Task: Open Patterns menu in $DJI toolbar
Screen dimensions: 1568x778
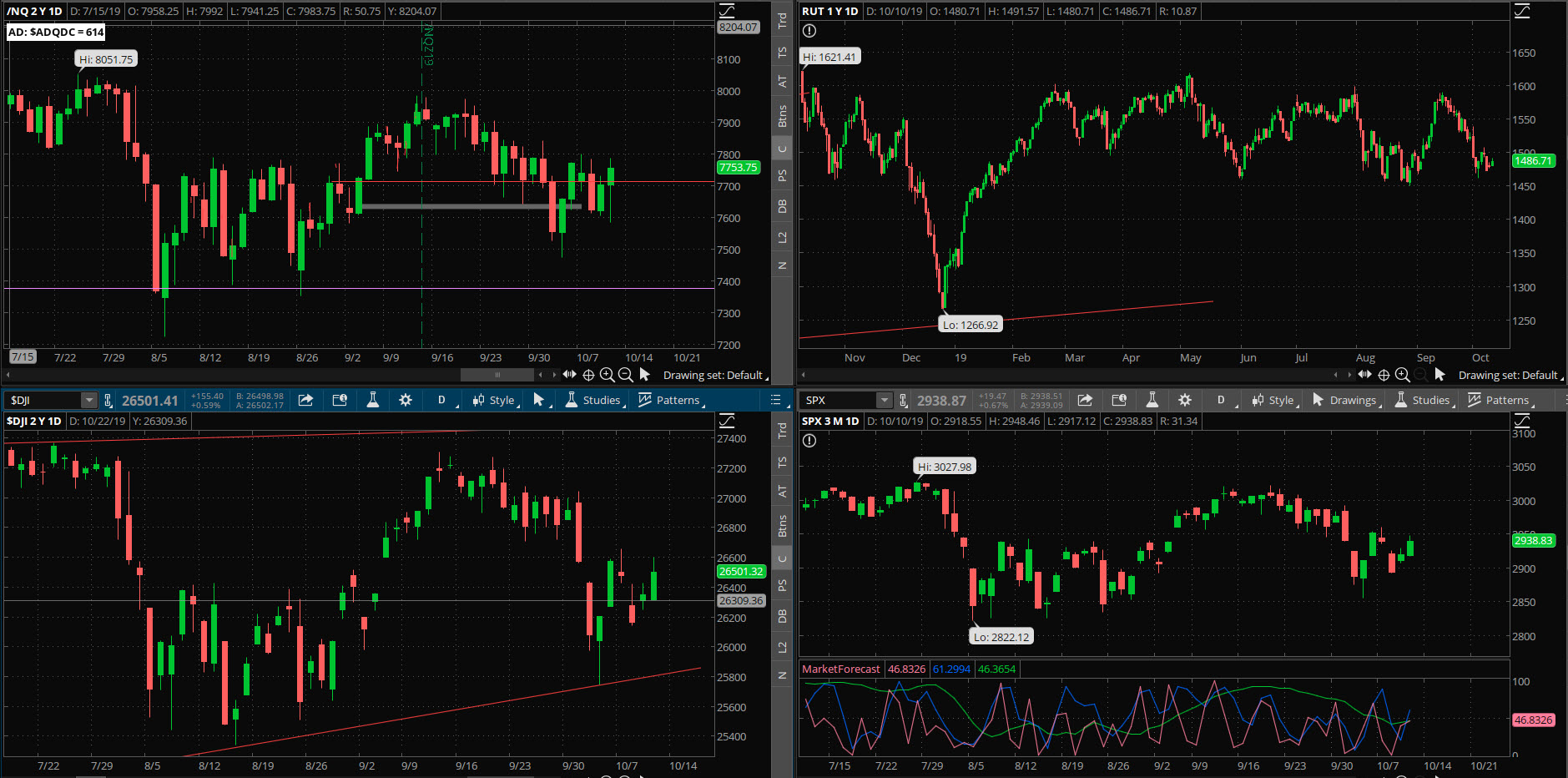Action: point(671,400)
